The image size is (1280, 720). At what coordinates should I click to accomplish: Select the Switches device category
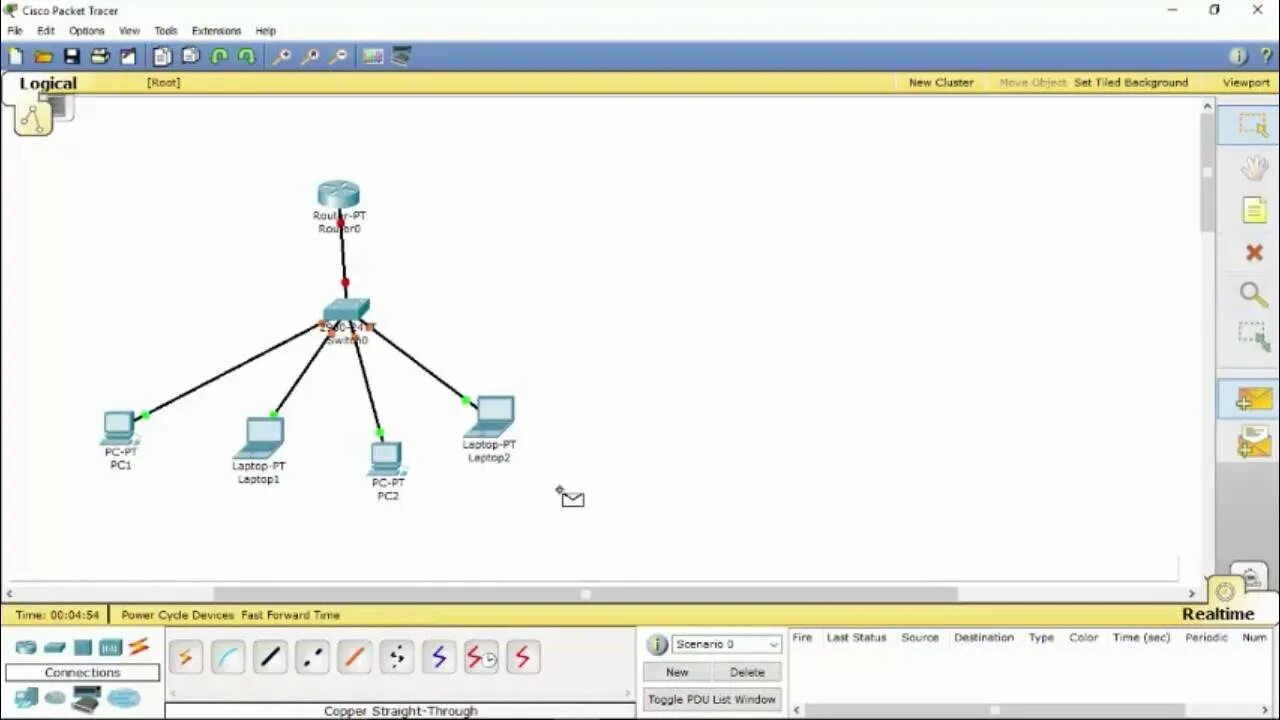click(x=55, y=648)
